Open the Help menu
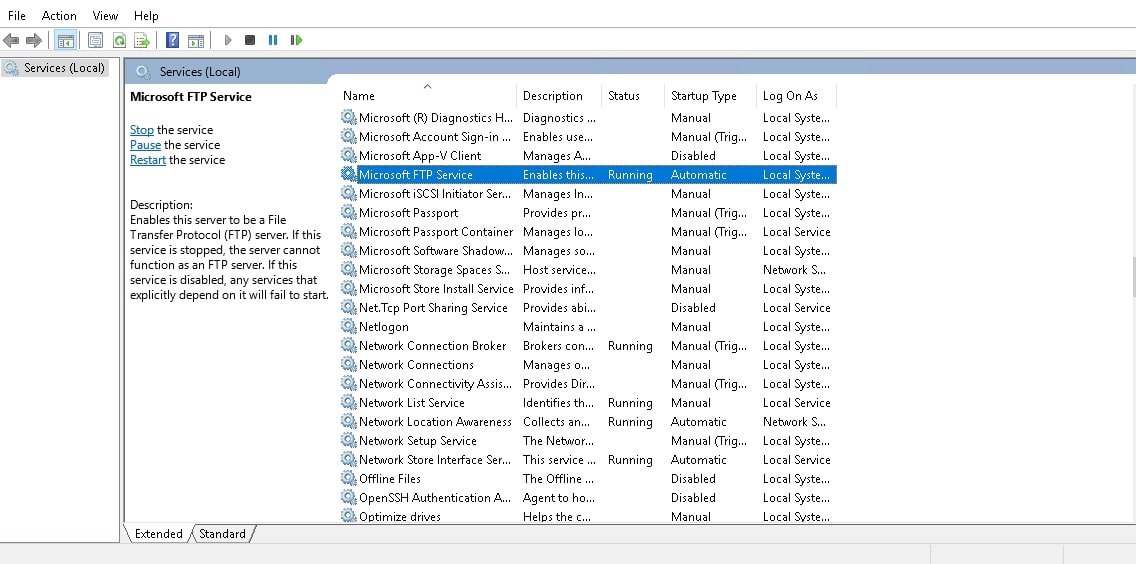Screen dimensions: 1136x564 coord(146,15)
